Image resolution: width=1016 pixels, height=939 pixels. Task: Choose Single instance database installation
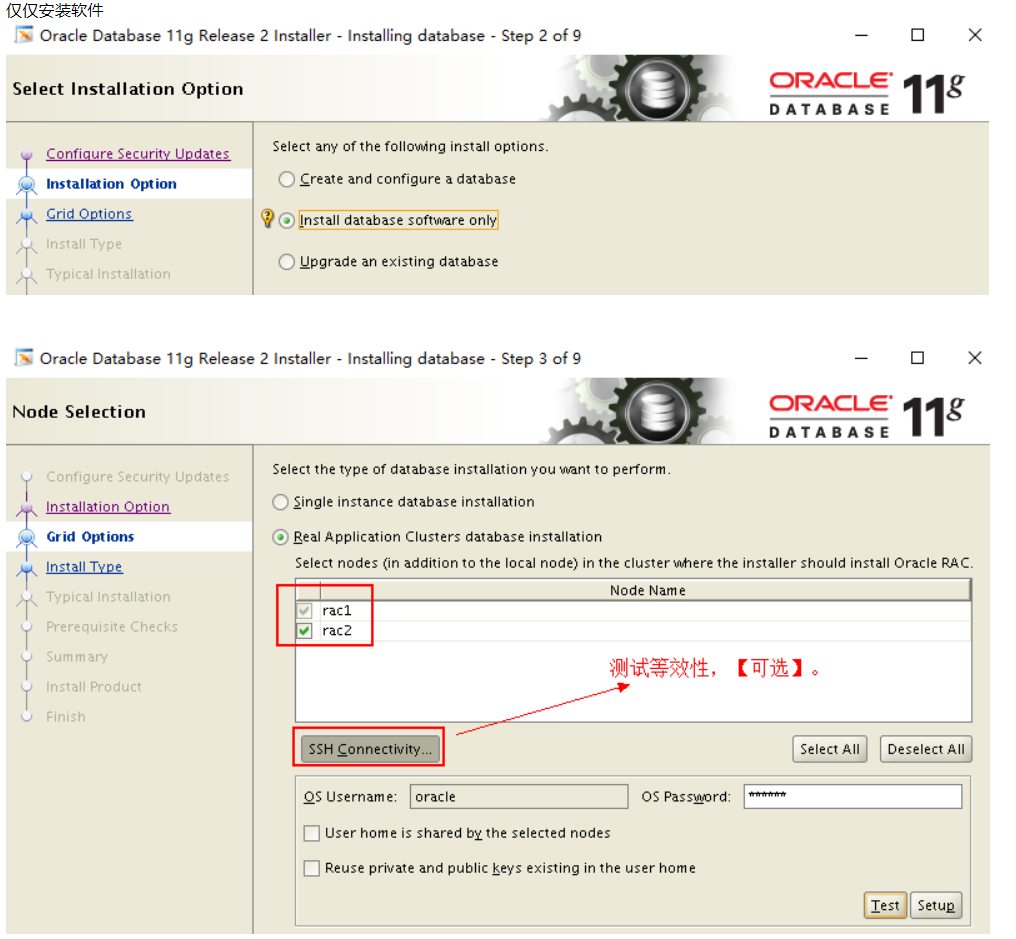coord(280,502)
